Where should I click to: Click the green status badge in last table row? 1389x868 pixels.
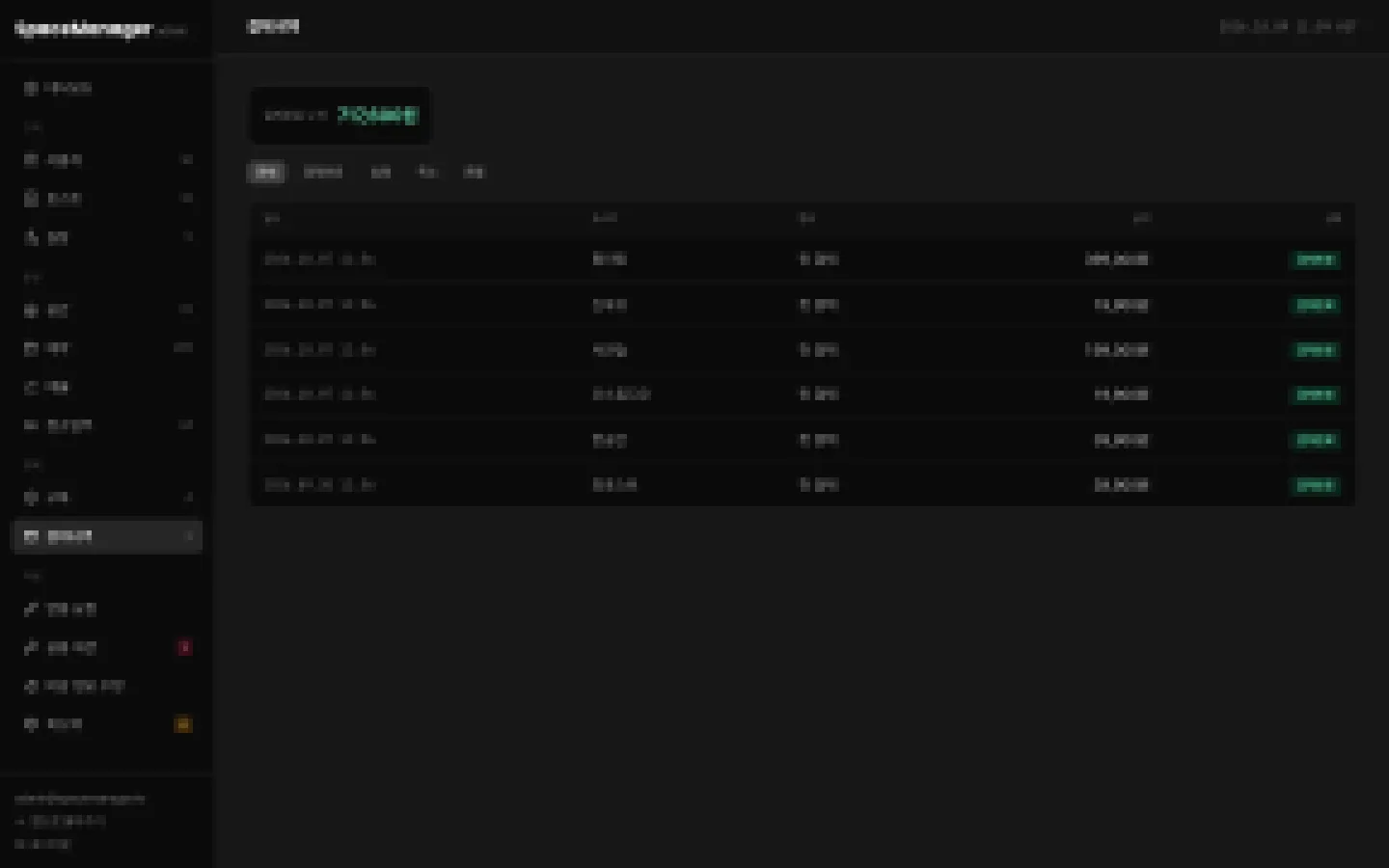(1315, 485)
